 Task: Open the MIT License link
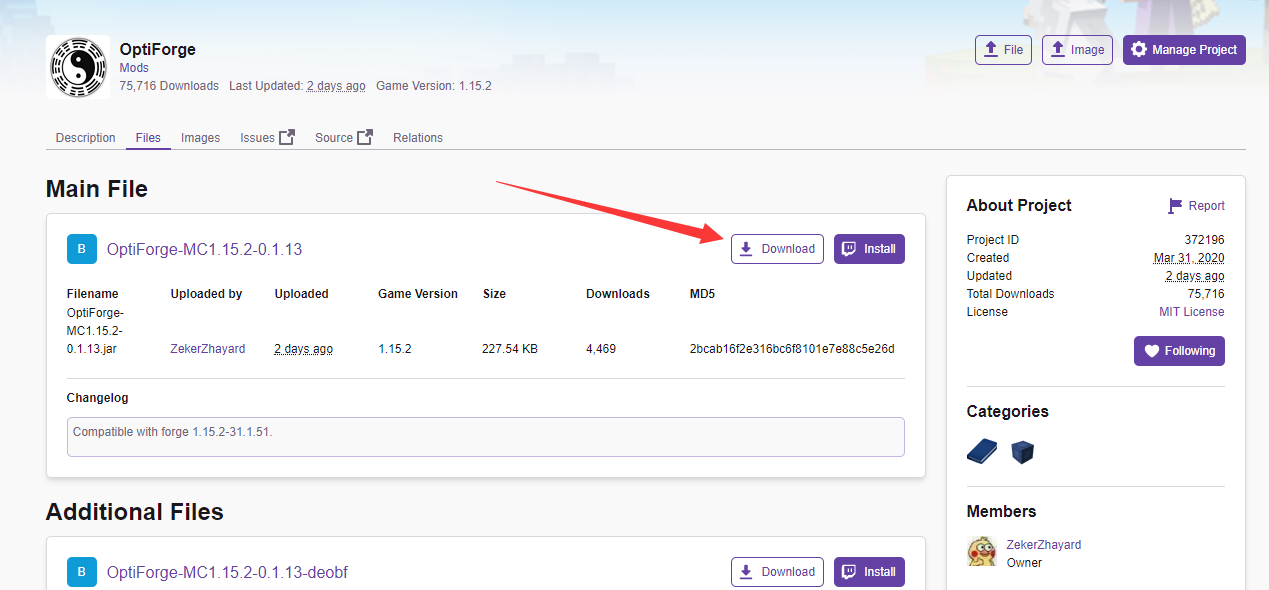(1192, 312)
